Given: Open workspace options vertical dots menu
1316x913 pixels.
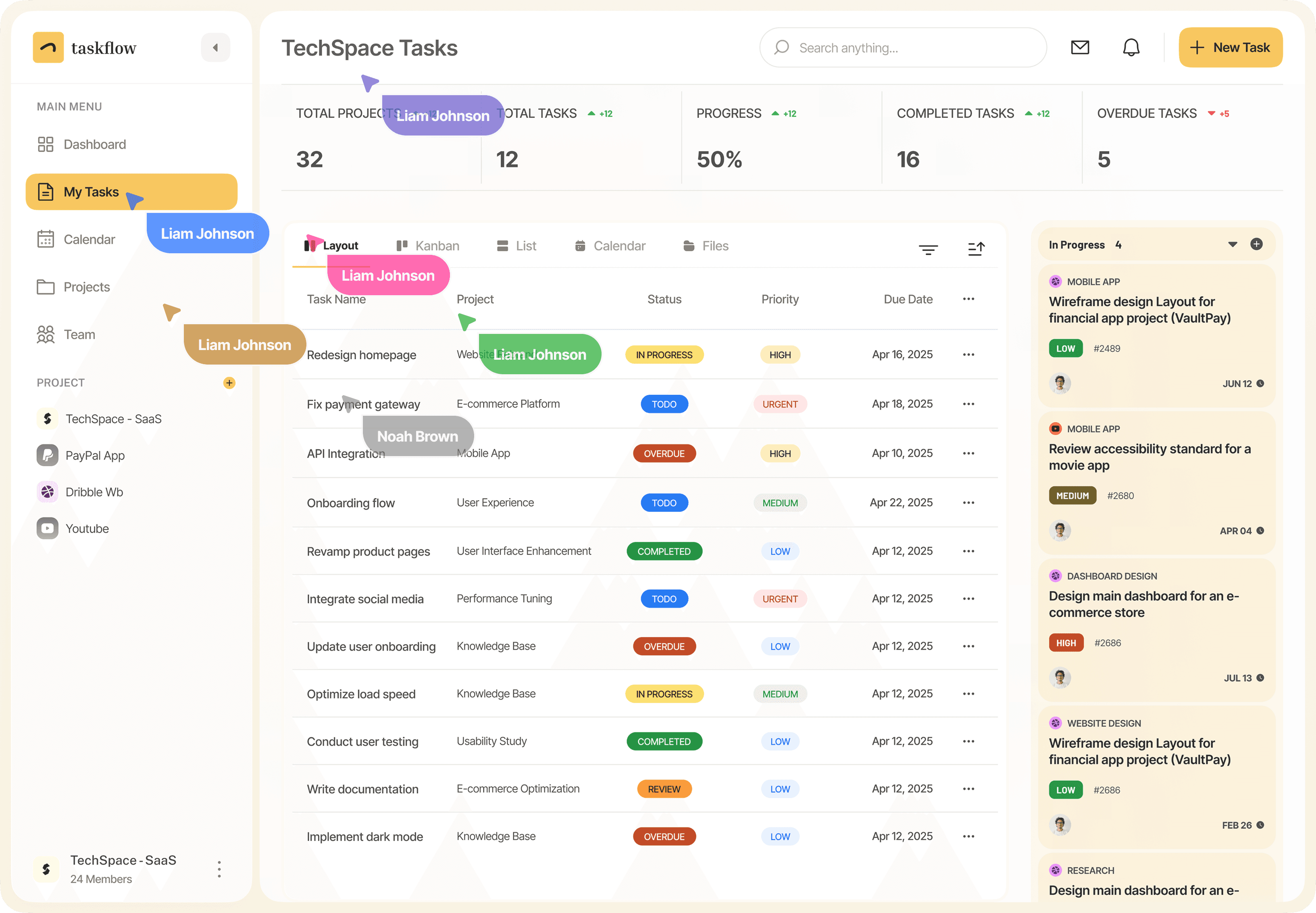Looking at the screenshot, I should pyautogui.click(x=219, y=869).
